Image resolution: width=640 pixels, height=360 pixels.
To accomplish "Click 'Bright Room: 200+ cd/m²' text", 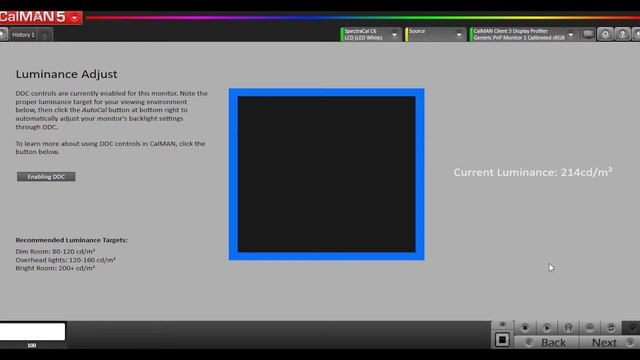I will point(56,268).
